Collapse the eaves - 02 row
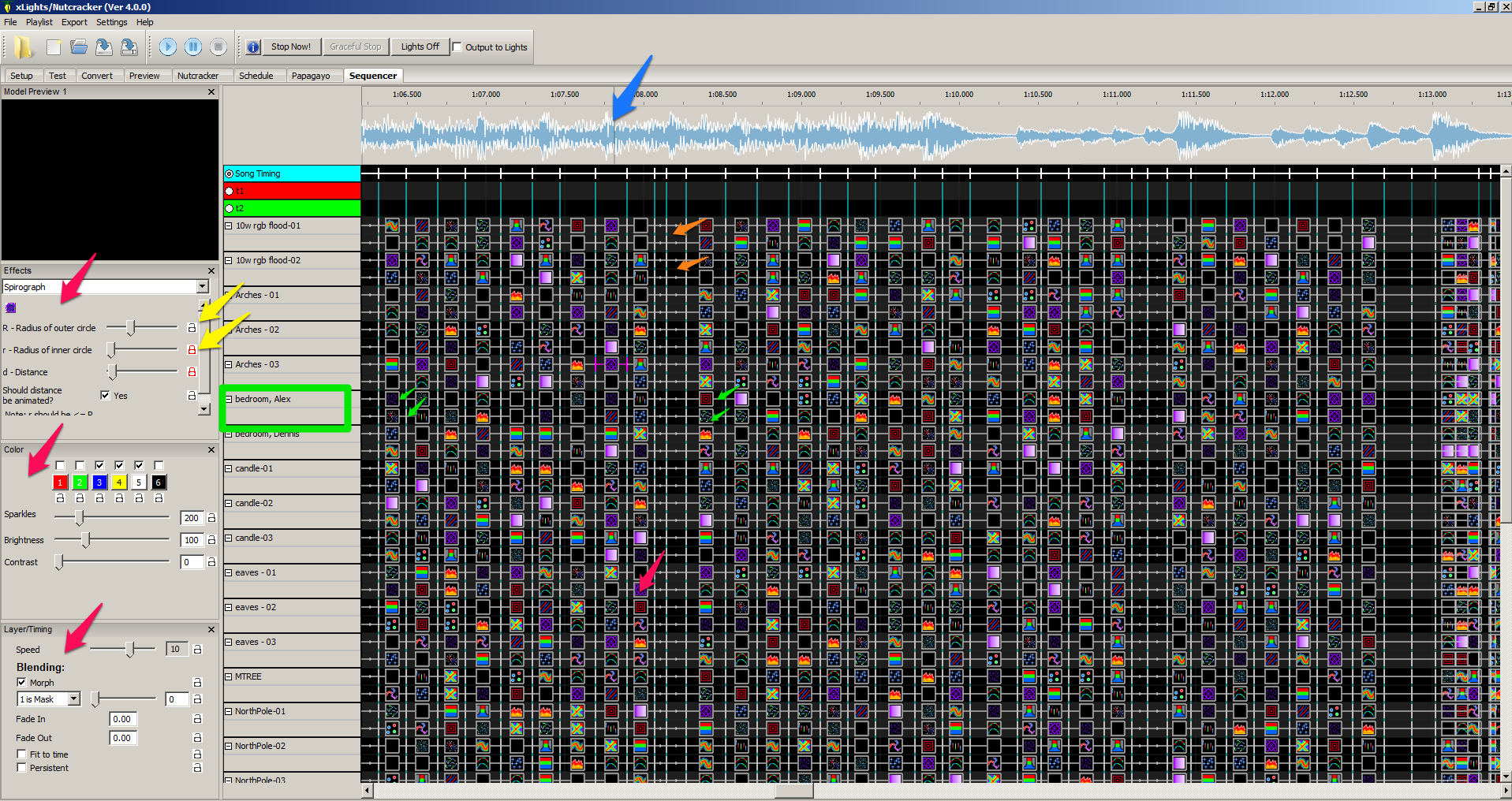Screen dimensions: 1512x801 [x=229, y=607]
